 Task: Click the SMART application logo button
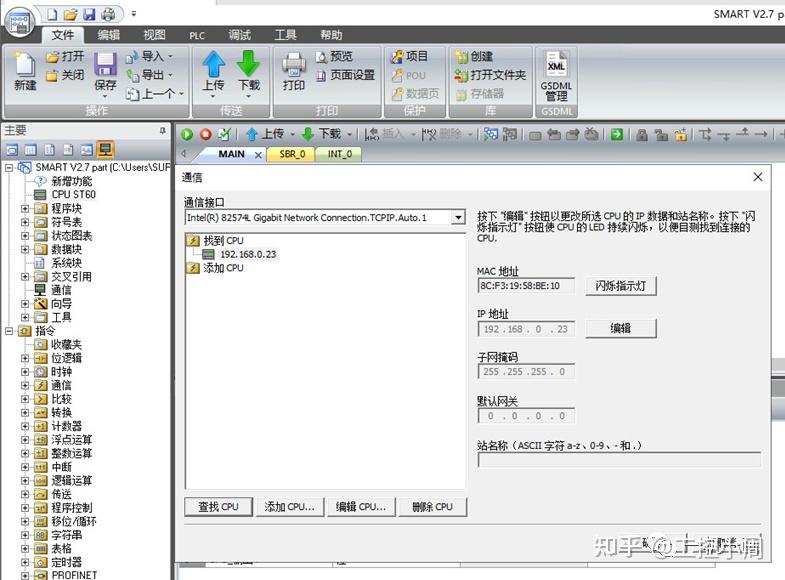pos(20,23)
